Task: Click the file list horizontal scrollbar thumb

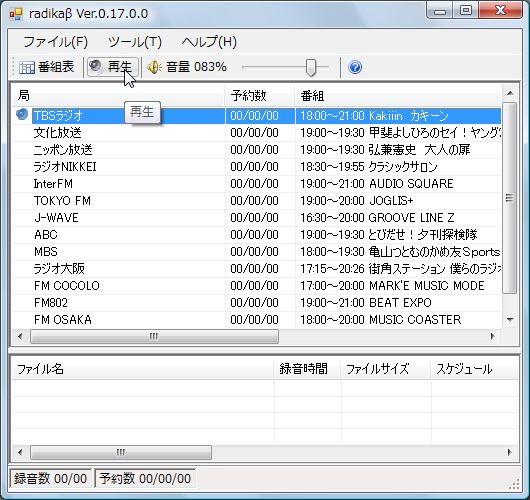Action: tap(121, 452)
